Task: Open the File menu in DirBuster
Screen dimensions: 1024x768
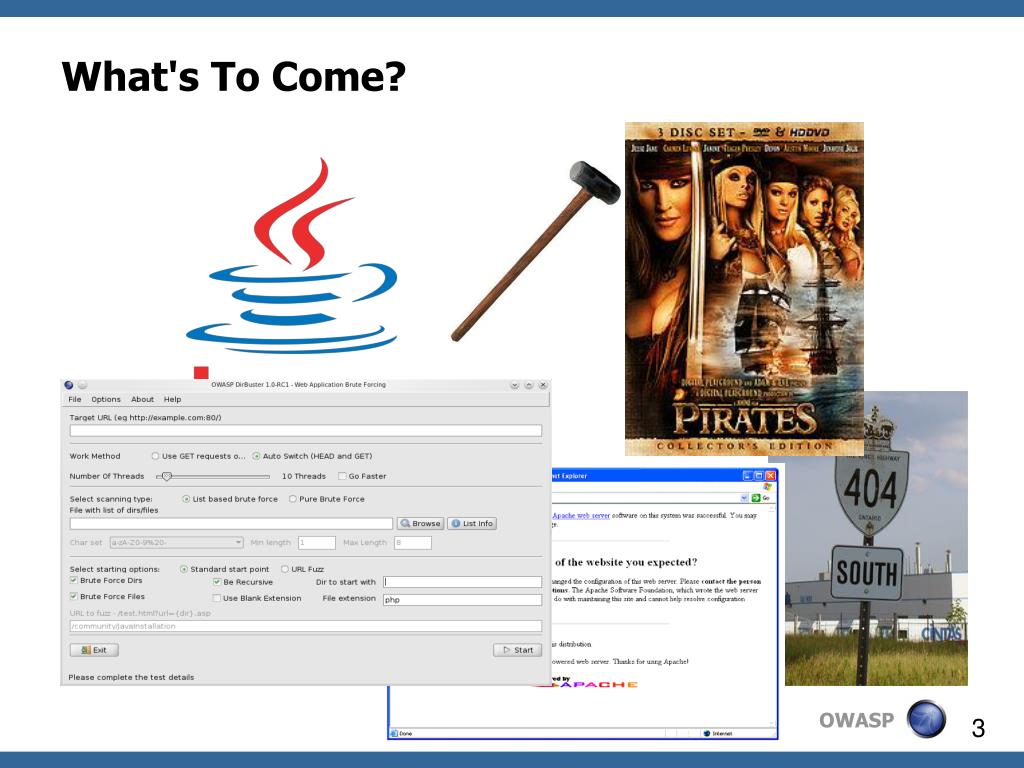Action: tap(75, 399)
